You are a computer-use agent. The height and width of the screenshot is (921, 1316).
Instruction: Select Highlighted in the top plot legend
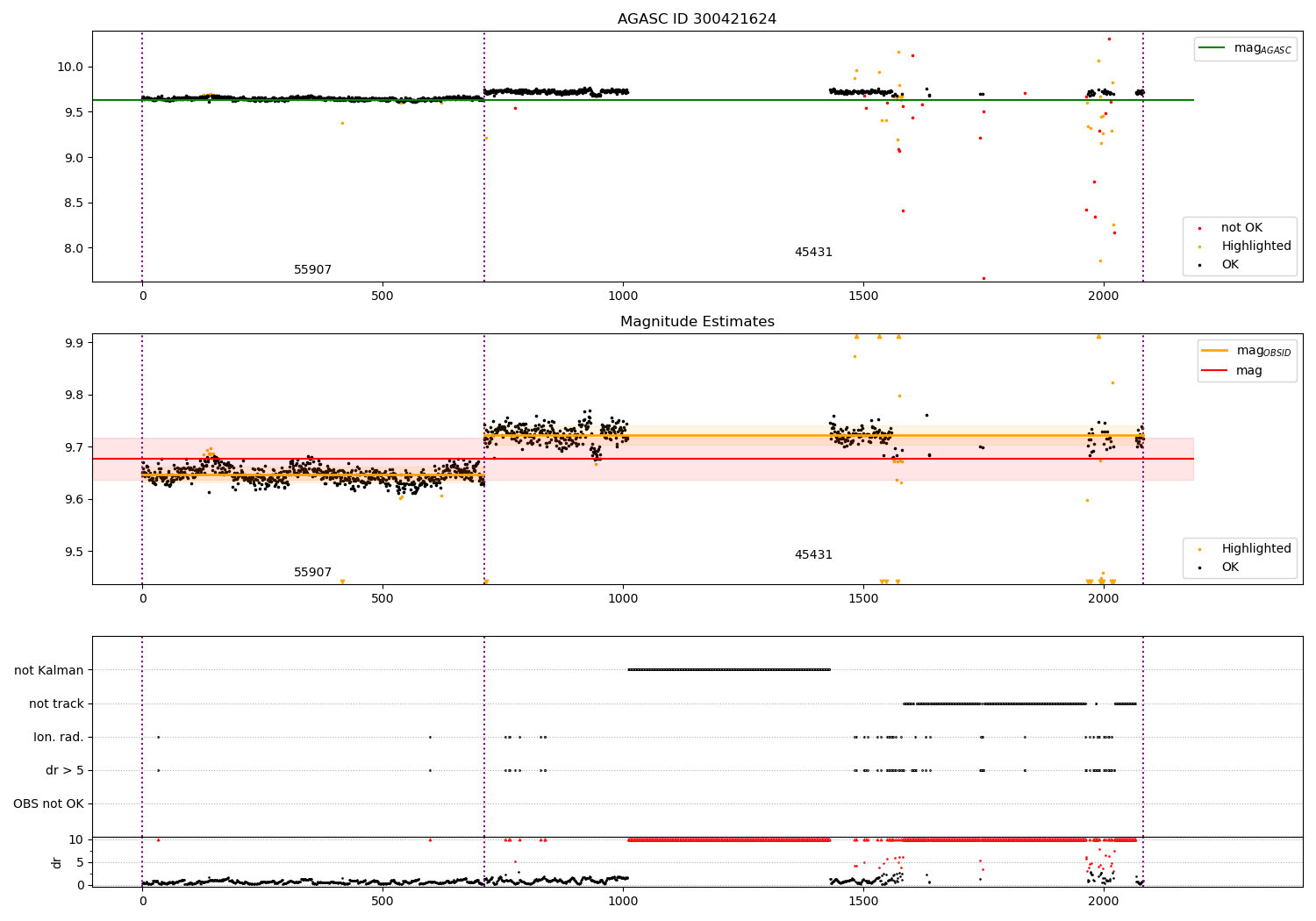(1255, 246)
